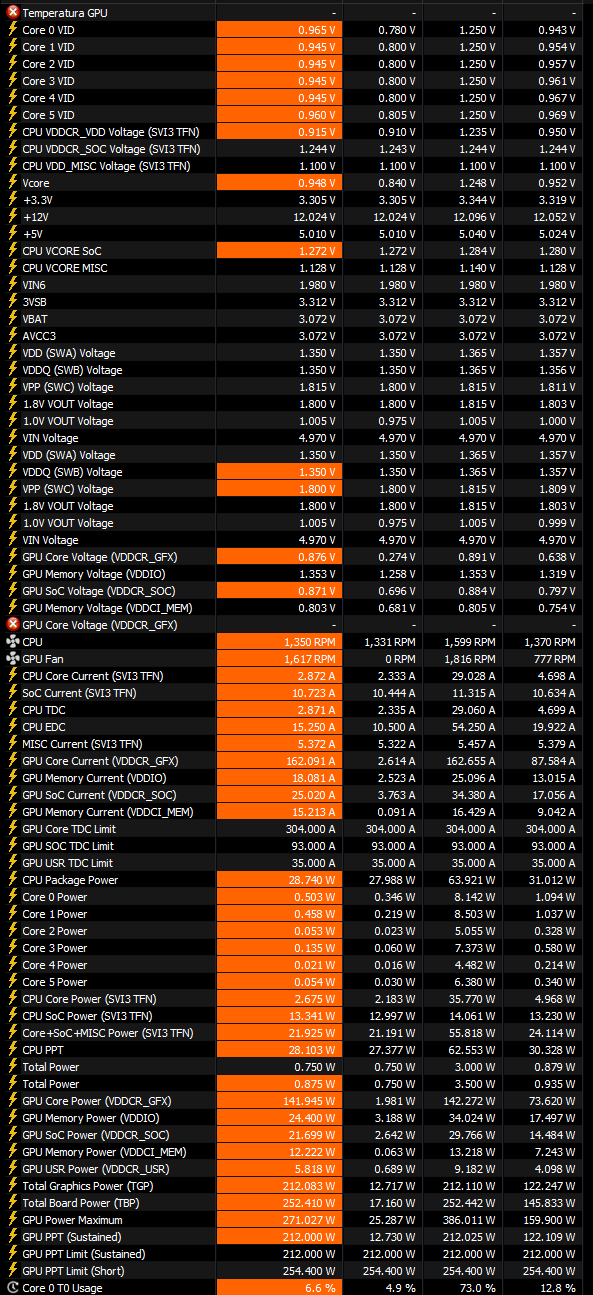The height and width of the screenshot is (1295, 593).
Task: Click lightning icon next to AVCC3
Action: 13,336
